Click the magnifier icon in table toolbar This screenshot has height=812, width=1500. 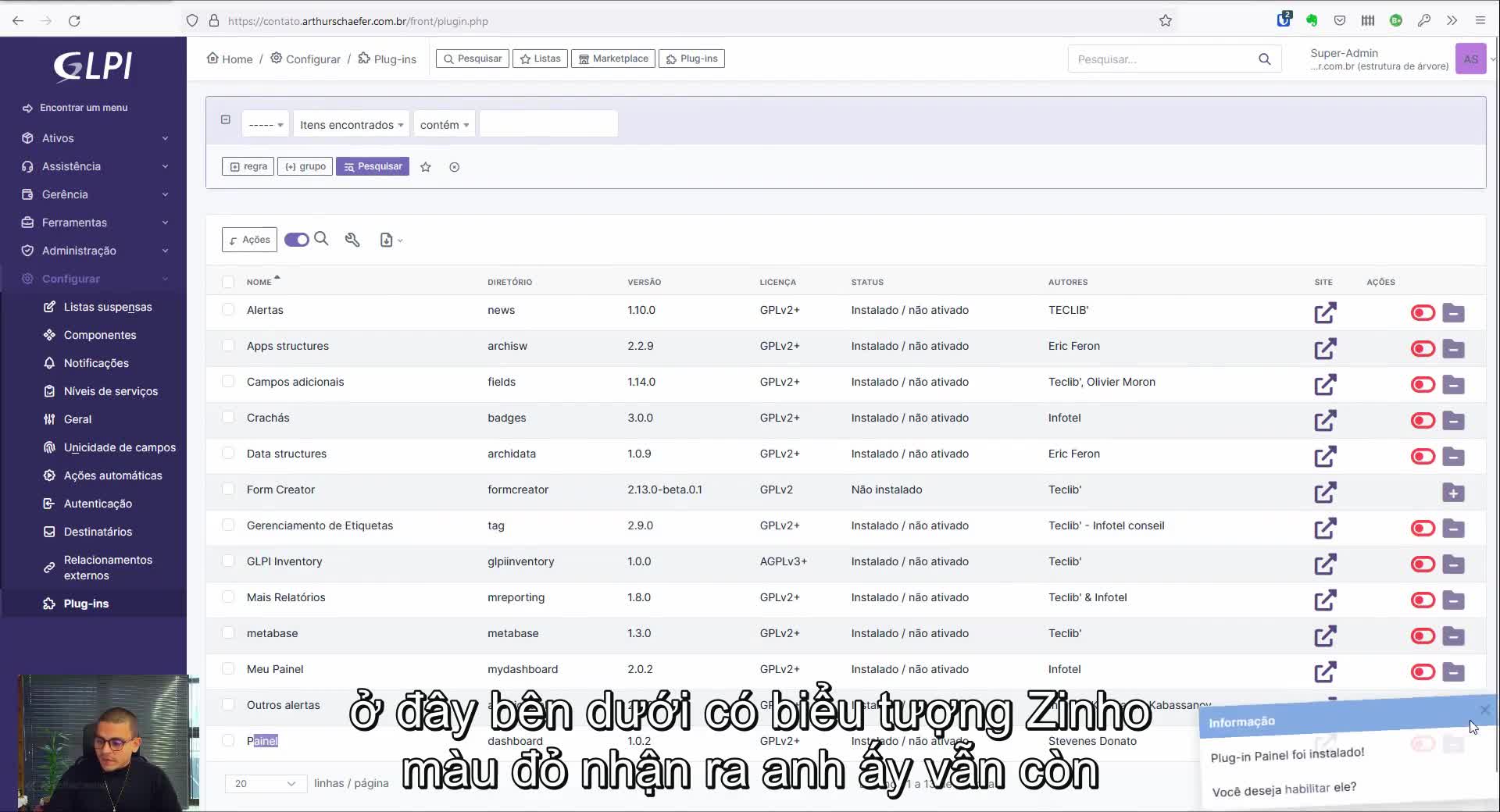[321, 239]
